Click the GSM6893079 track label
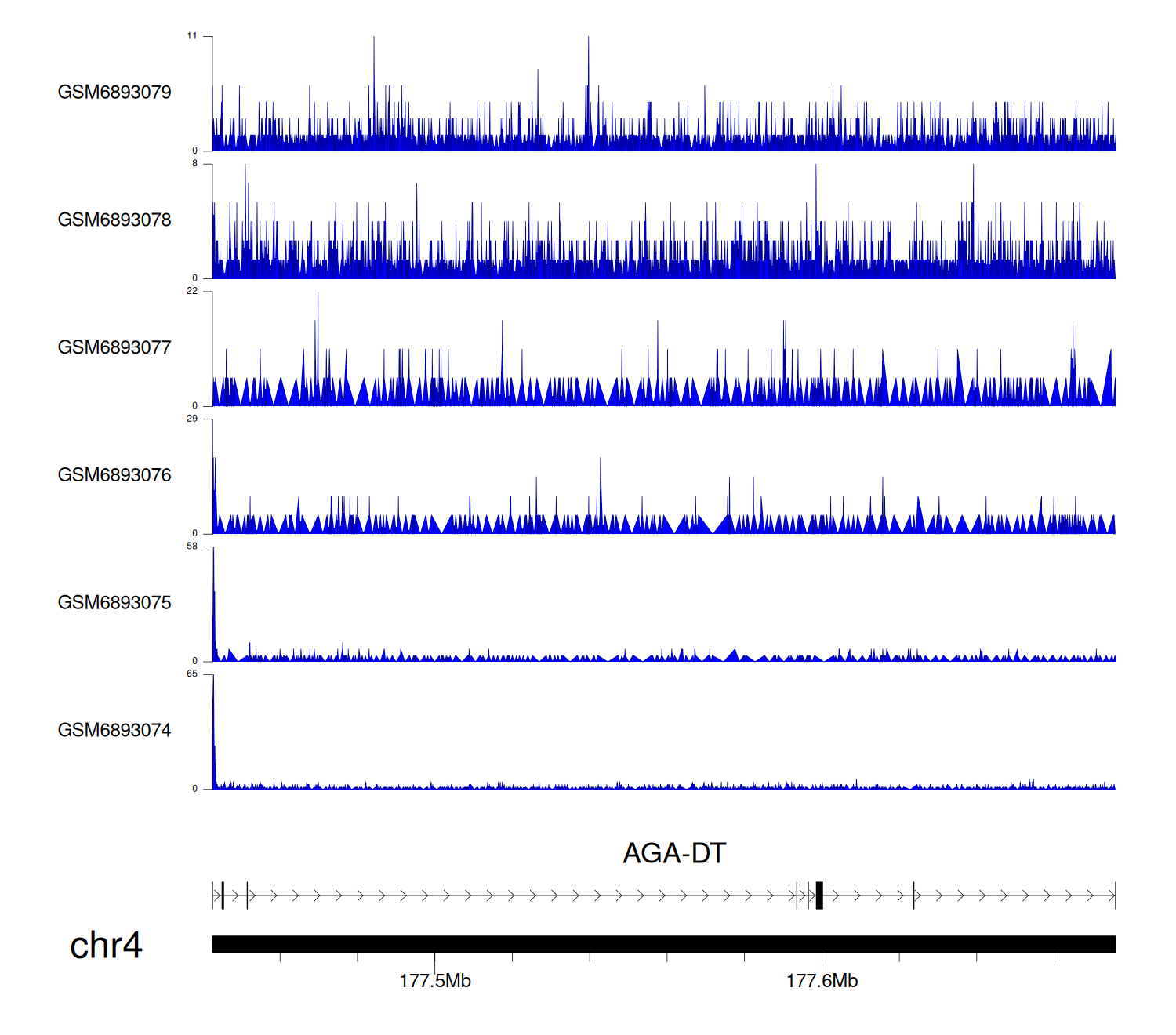 (114, 93)
